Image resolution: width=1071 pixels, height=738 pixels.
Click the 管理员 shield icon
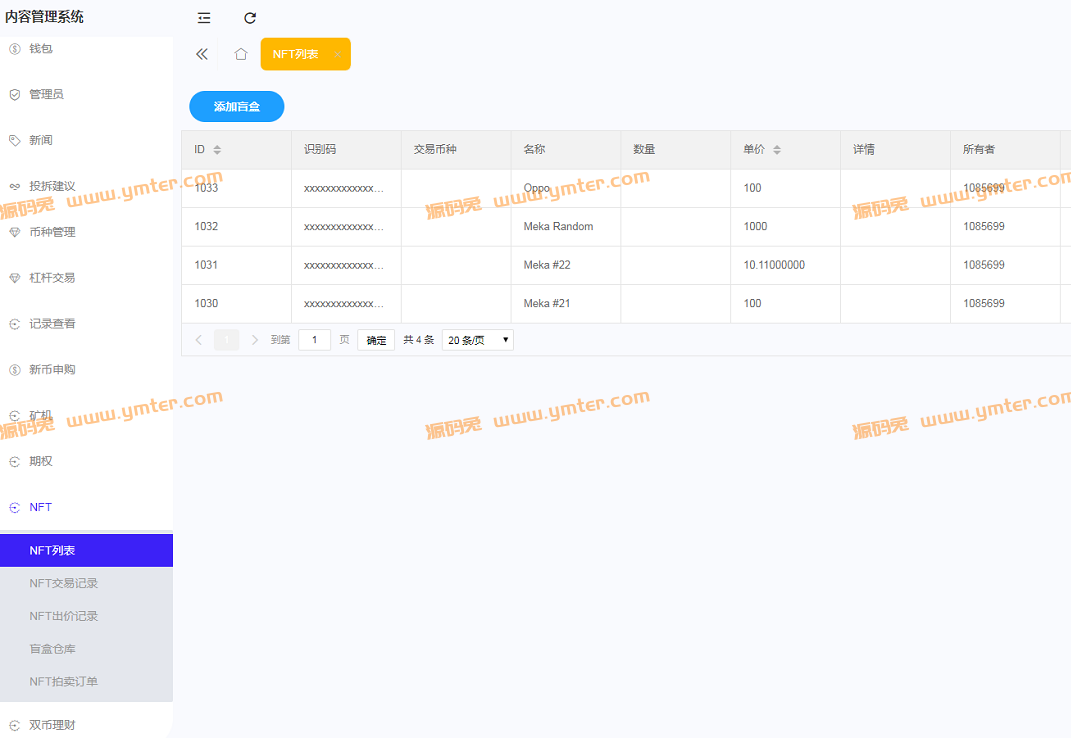point(14,94)
